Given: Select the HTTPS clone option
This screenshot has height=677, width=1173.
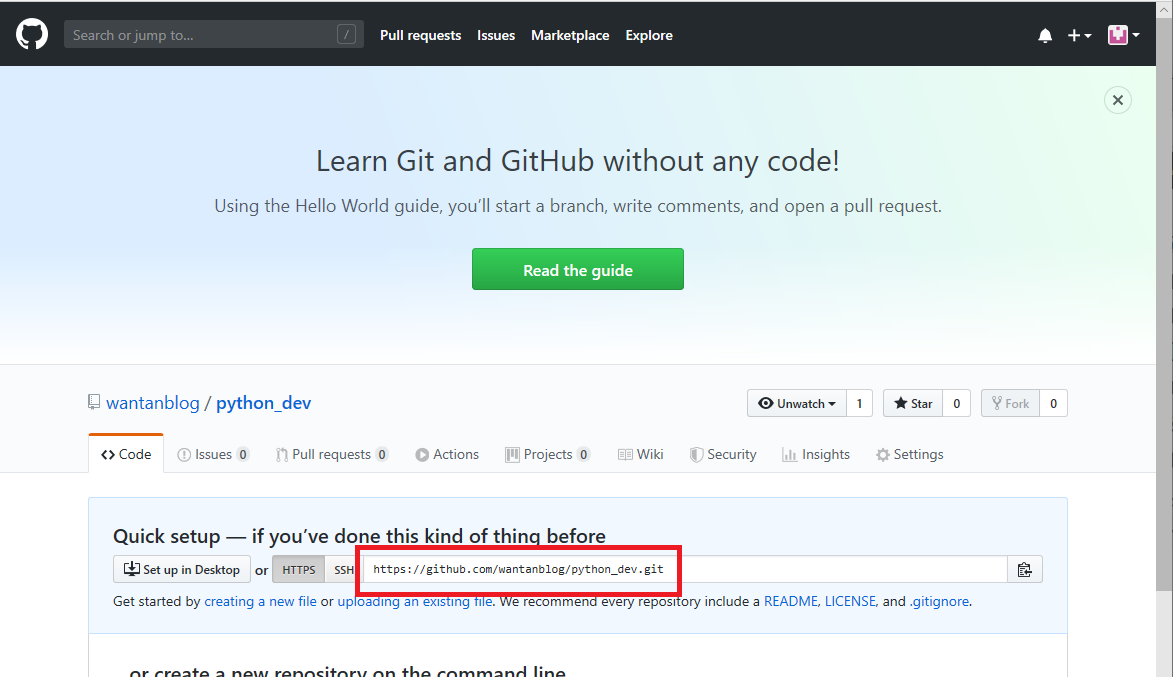Looking at the screenshot, I should [298, 569].
